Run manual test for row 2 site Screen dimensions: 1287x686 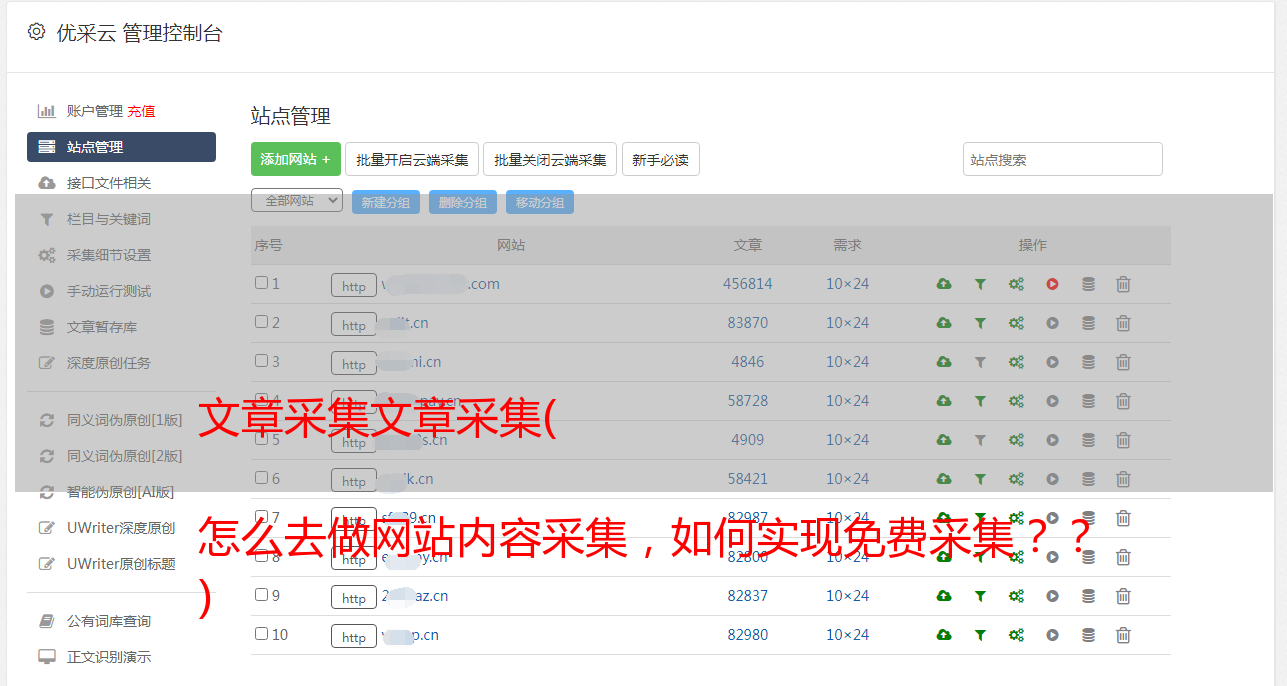coord(1052,323)
